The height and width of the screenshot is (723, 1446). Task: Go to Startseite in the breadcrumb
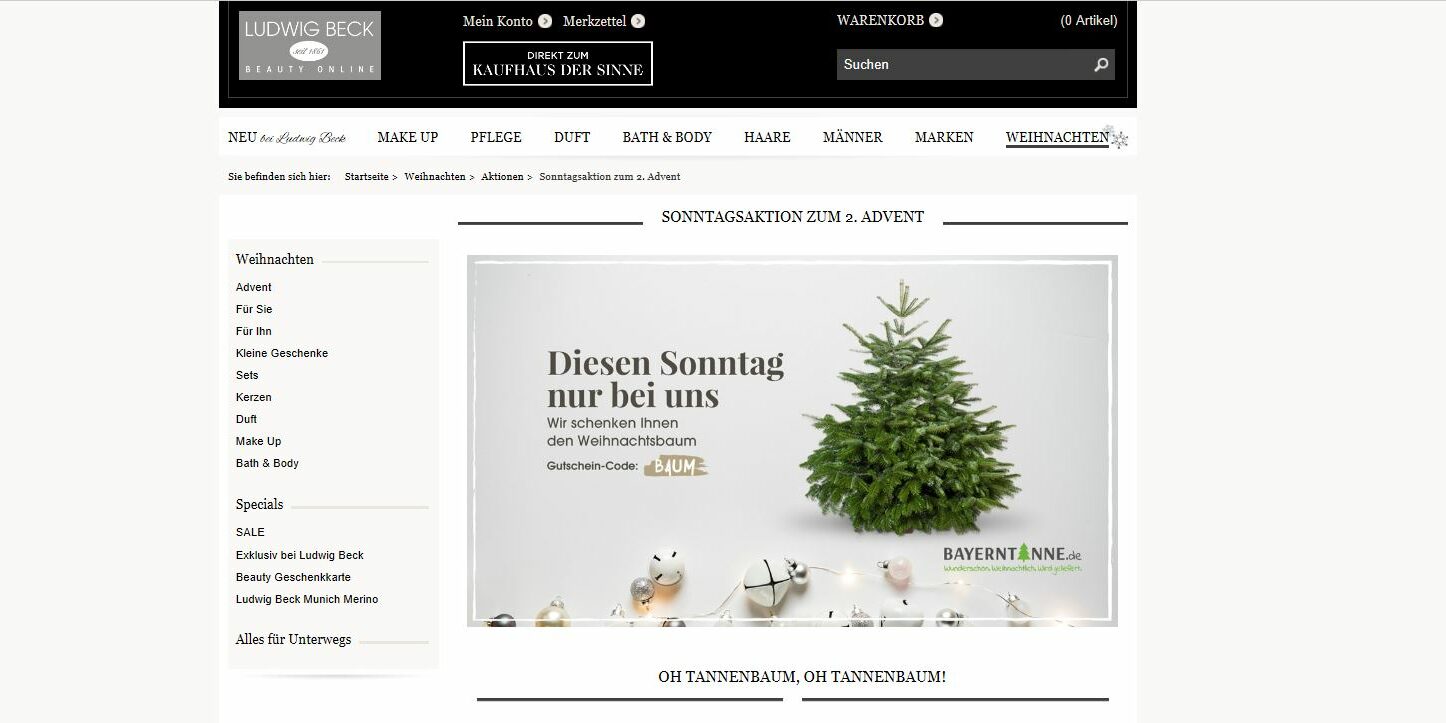[366, 177]
